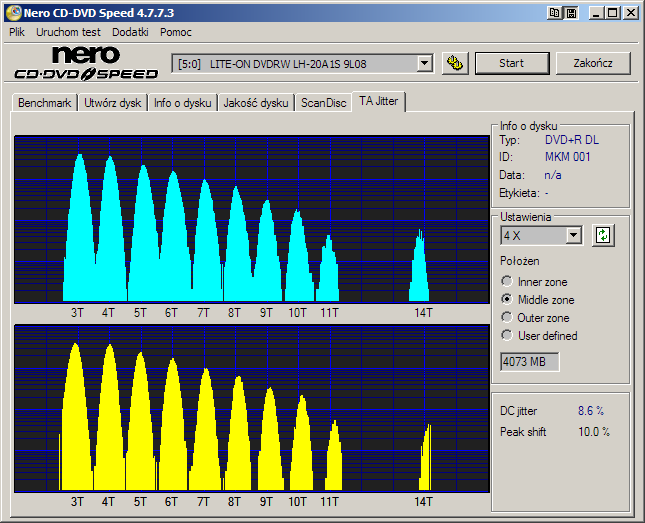Open the Dodatki menu
The image size is (645, 523).
pyautogui.click(x=130, y=32)
